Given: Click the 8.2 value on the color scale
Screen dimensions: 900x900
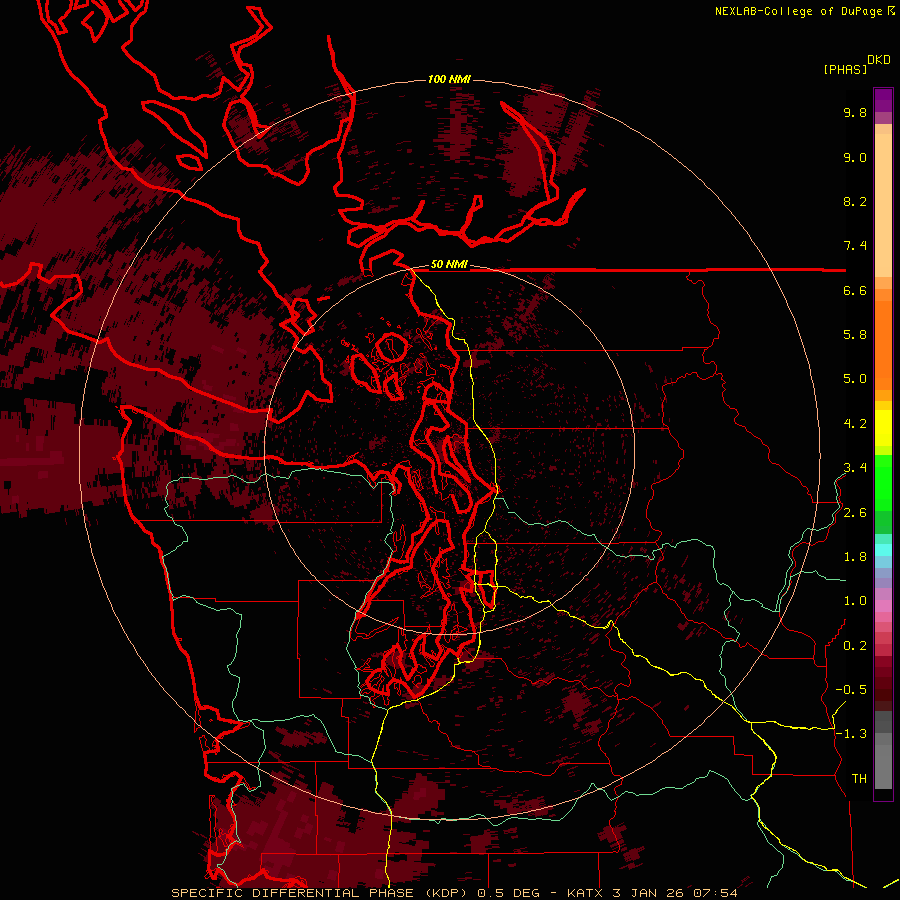Looking at the screenshot, I should [855, 201].
